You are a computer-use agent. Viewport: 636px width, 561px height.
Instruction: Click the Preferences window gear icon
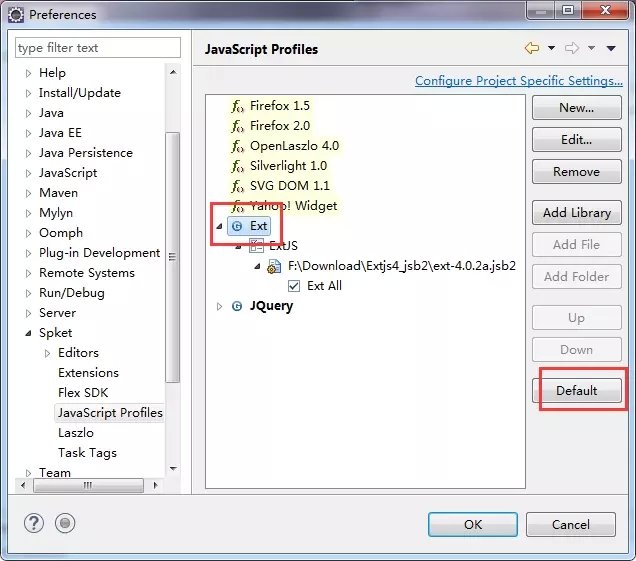pos(16,15)
